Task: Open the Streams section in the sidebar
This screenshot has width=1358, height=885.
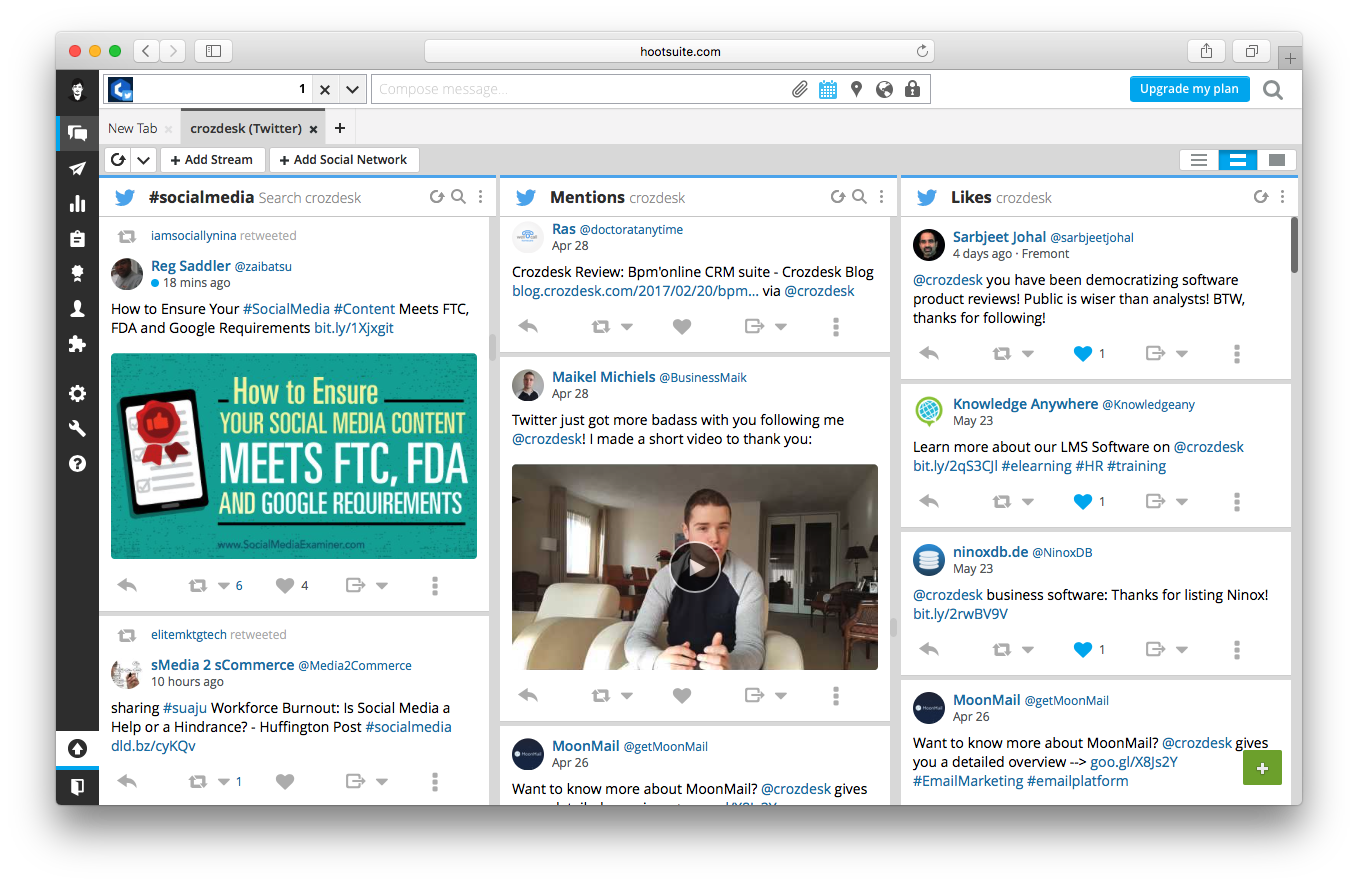Action: (77, 133)
